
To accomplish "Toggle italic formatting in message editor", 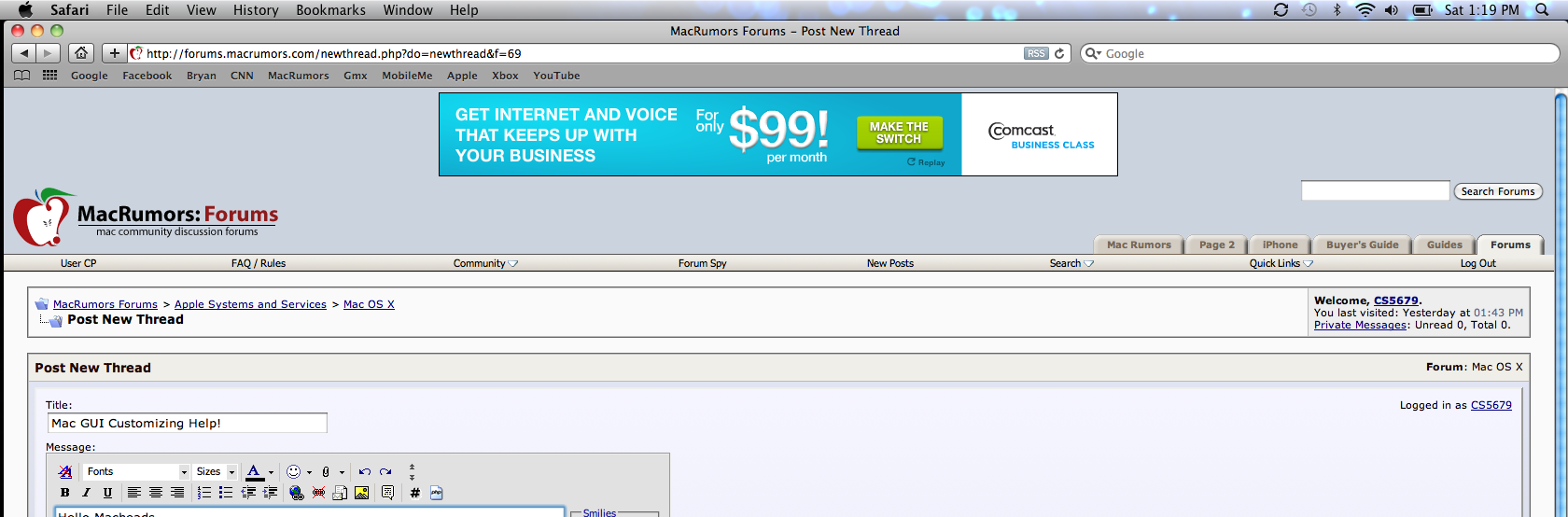I will pos(86,493).
